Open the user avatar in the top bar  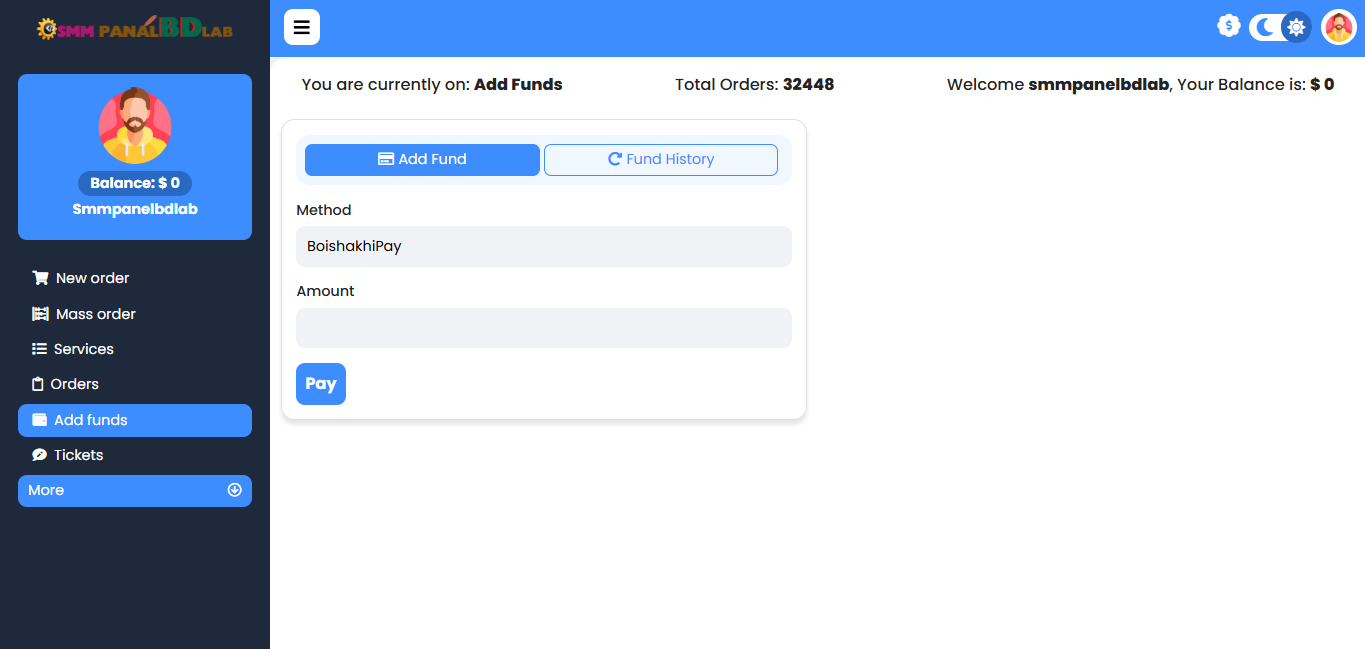pos(1338,27)
